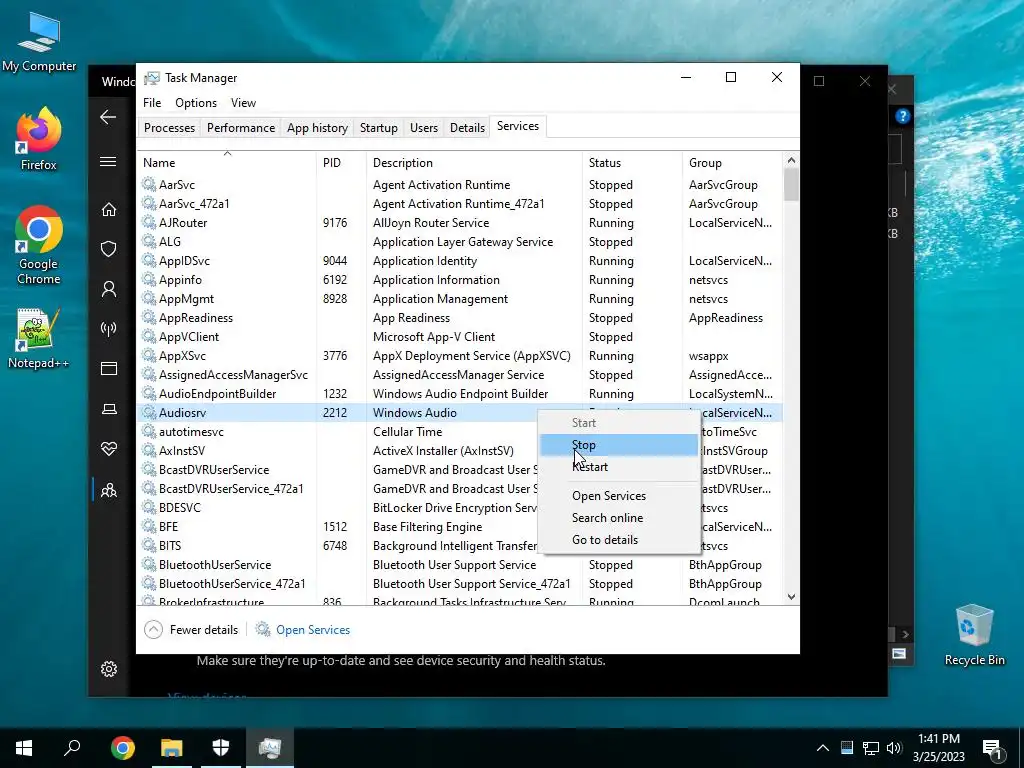The image size is (1024, 768).
Task: Select the autotimesvc service row
Action: tap(460, 432)
